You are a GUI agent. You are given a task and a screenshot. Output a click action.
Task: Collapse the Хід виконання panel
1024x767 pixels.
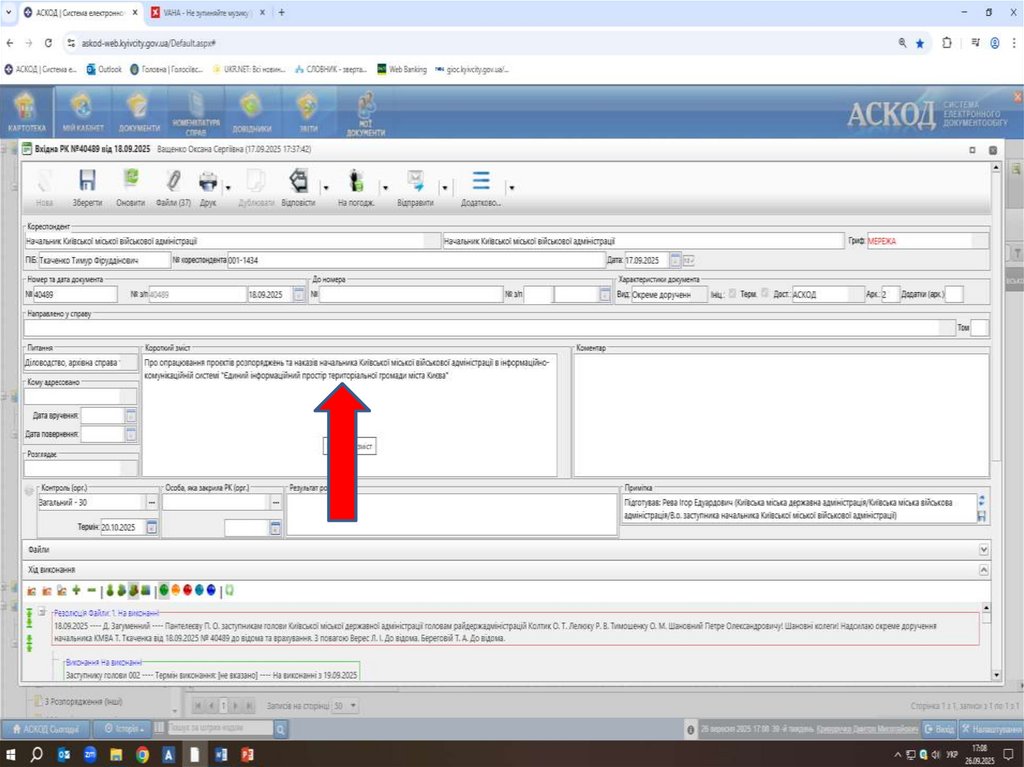pos(984,570)
